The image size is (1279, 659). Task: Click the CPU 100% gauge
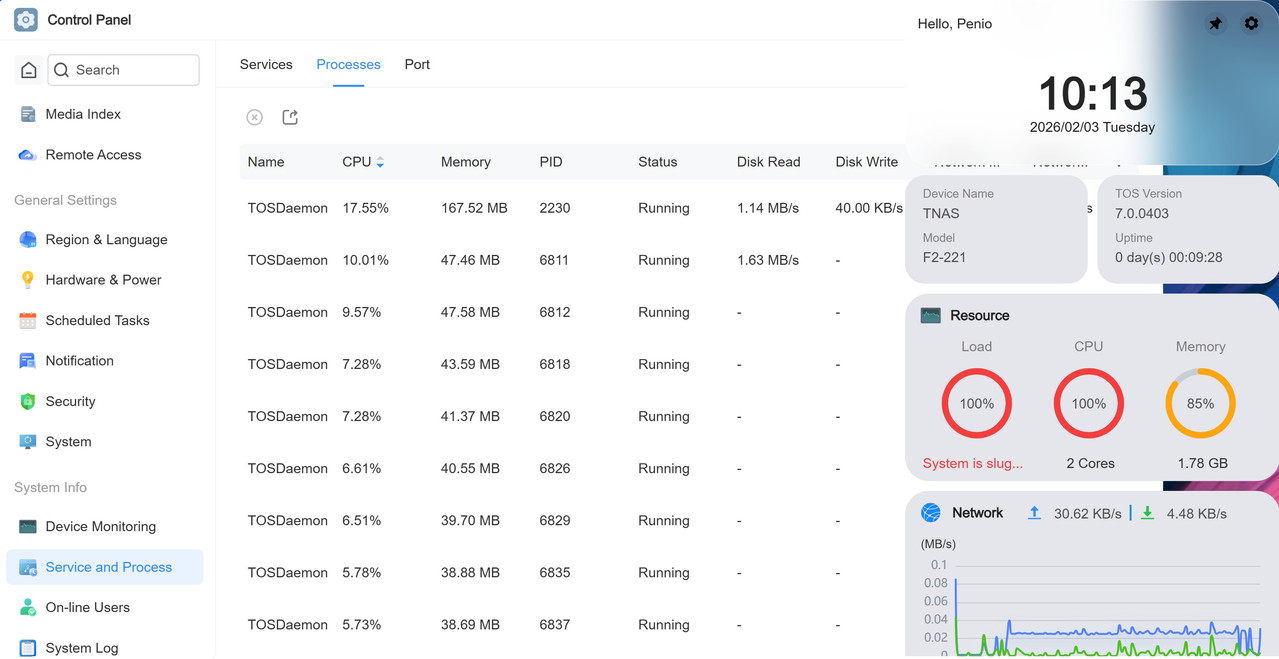(x=1089, y=404)
